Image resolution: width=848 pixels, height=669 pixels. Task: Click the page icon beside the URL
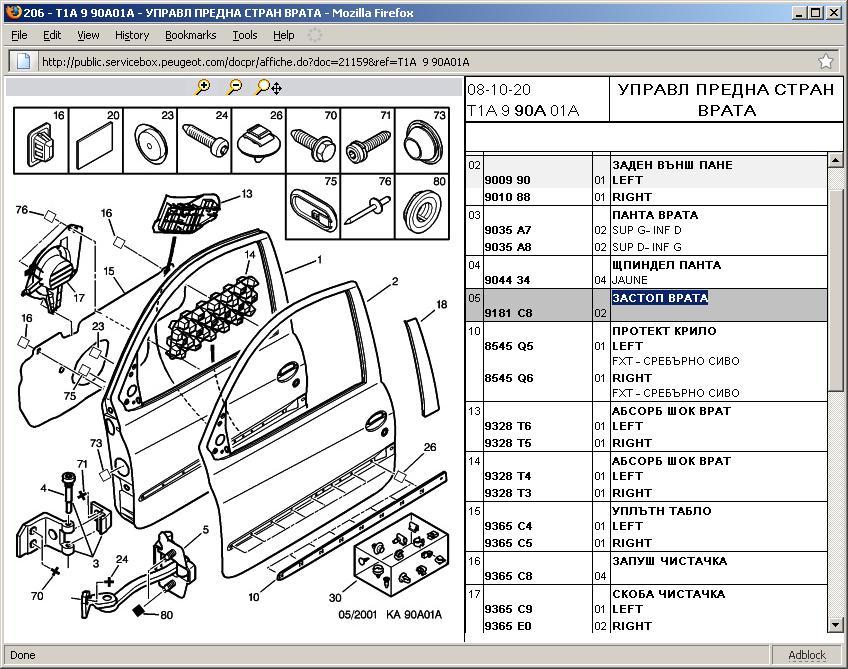click(x=23, y=61)
